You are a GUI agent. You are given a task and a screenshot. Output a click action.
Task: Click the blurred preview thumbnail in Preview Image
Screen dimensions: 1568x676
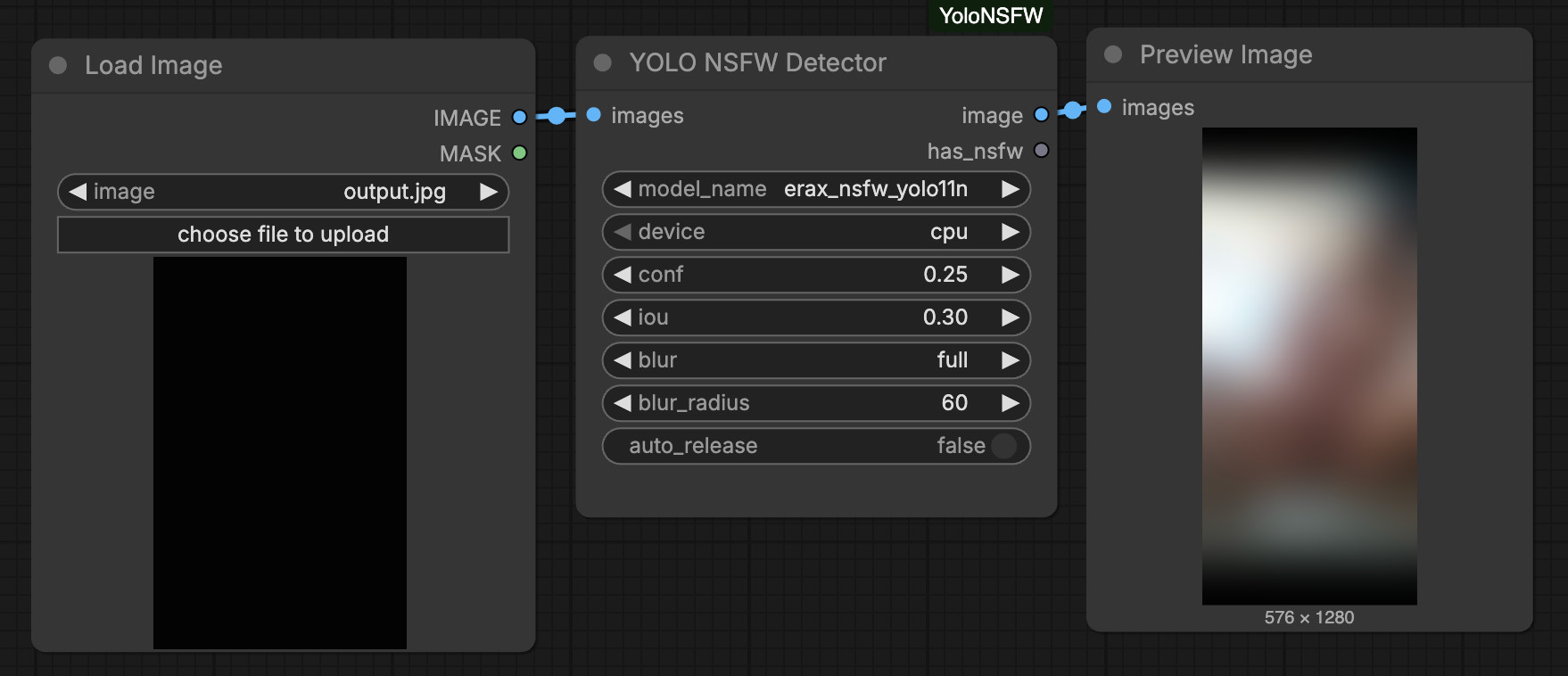click(1309, 366)
